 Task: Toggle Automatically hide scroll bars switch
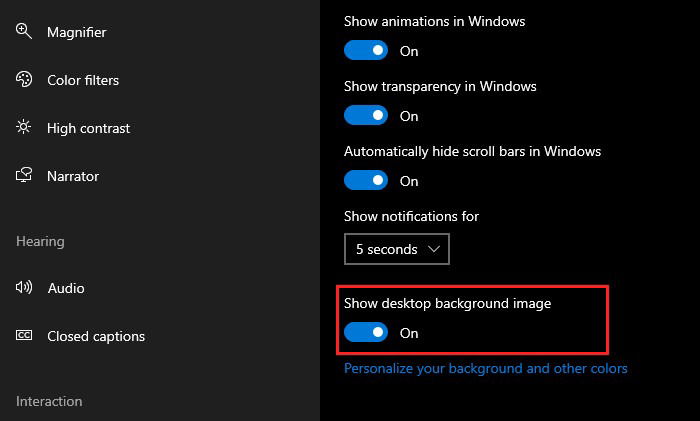366,180
